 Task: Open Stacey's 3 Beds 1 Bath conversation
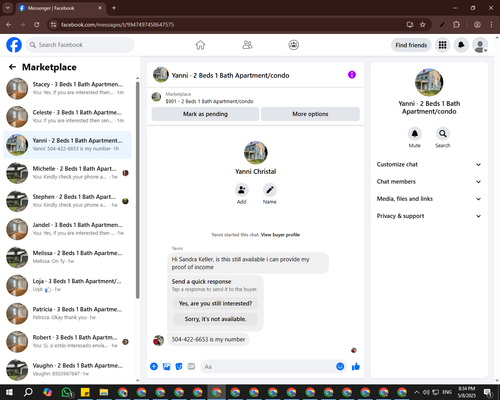67,88
